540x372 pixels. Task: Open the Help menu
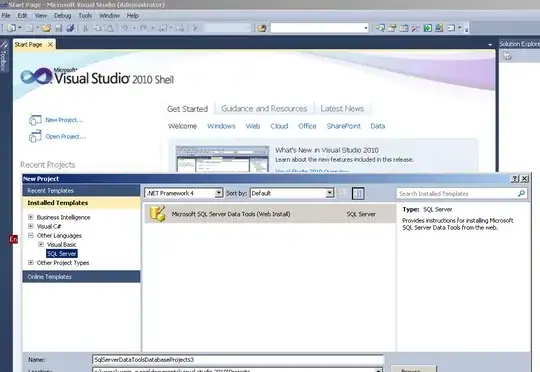pyautogui.click(x=133, y=16)
